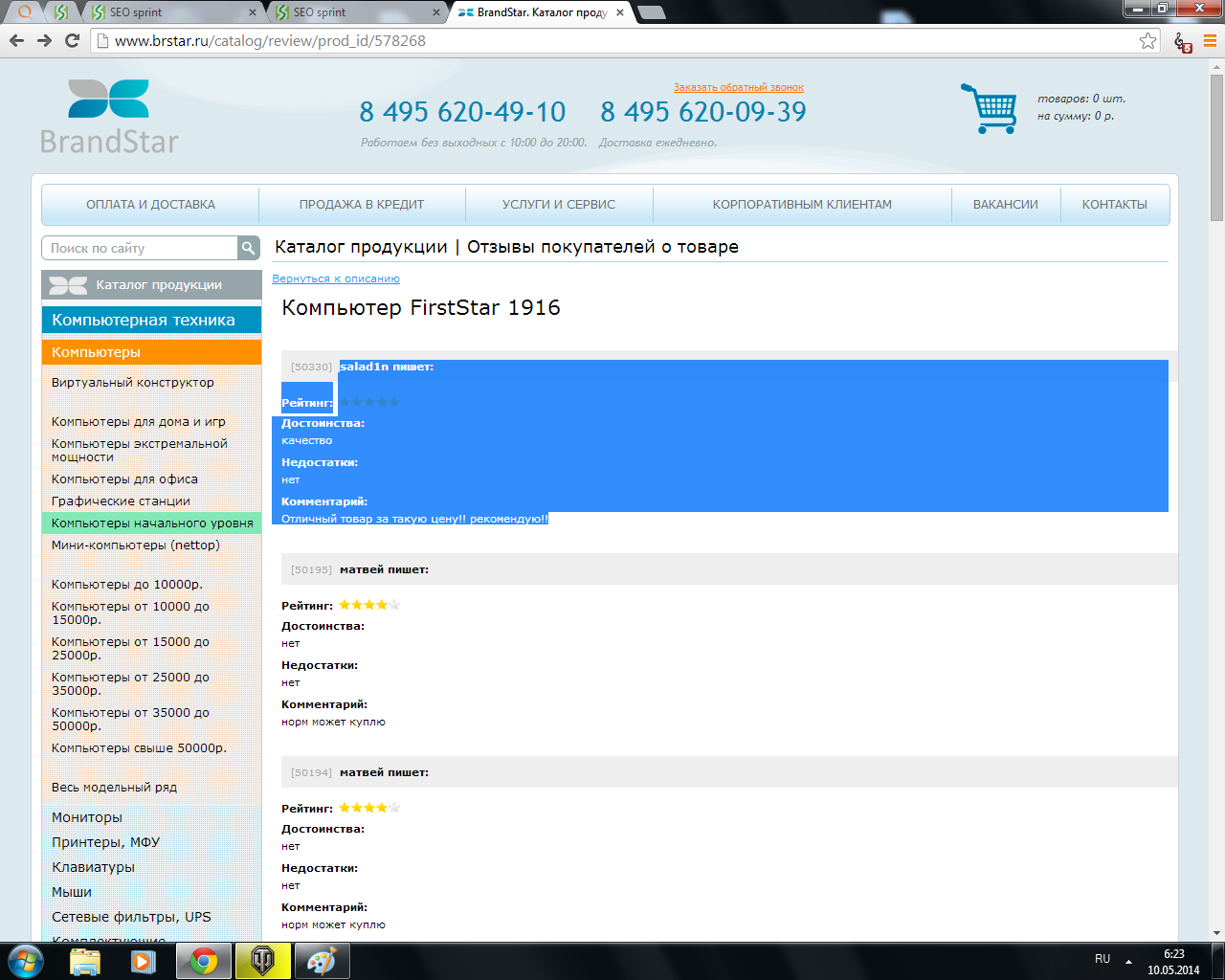Open Компьютеры от 35000 до 50000р.
This screenshot has width=1225, height=980.
coord(130,719)
